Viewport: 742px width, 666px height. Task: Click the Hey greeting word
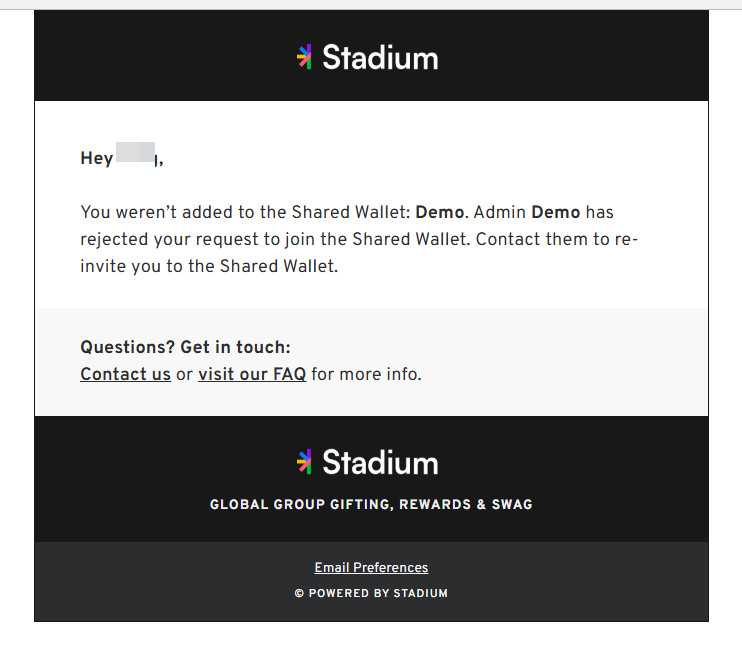[x=97, y=159]
